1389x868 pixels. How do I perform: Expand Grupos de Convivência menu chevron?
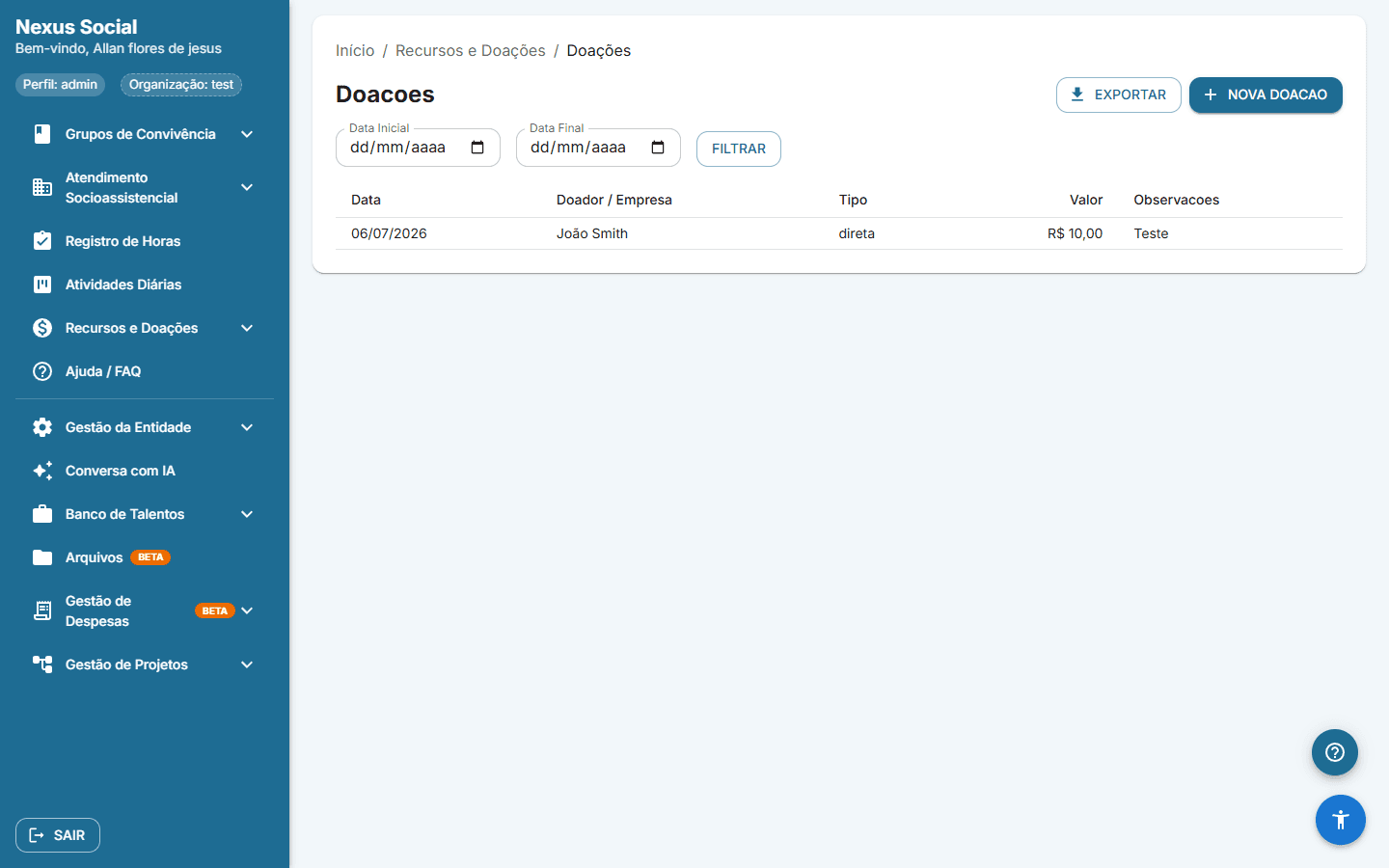247,134
